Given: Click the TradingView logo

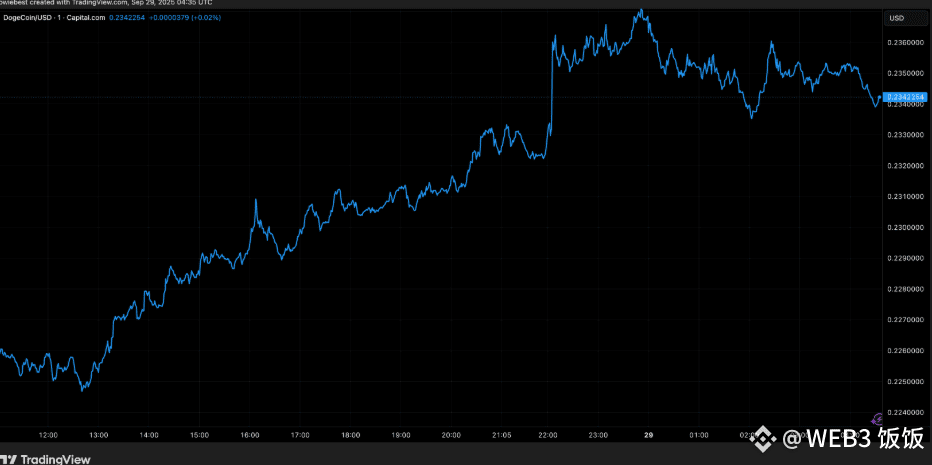Looking at the screenshot, I should tap(45, 459).
